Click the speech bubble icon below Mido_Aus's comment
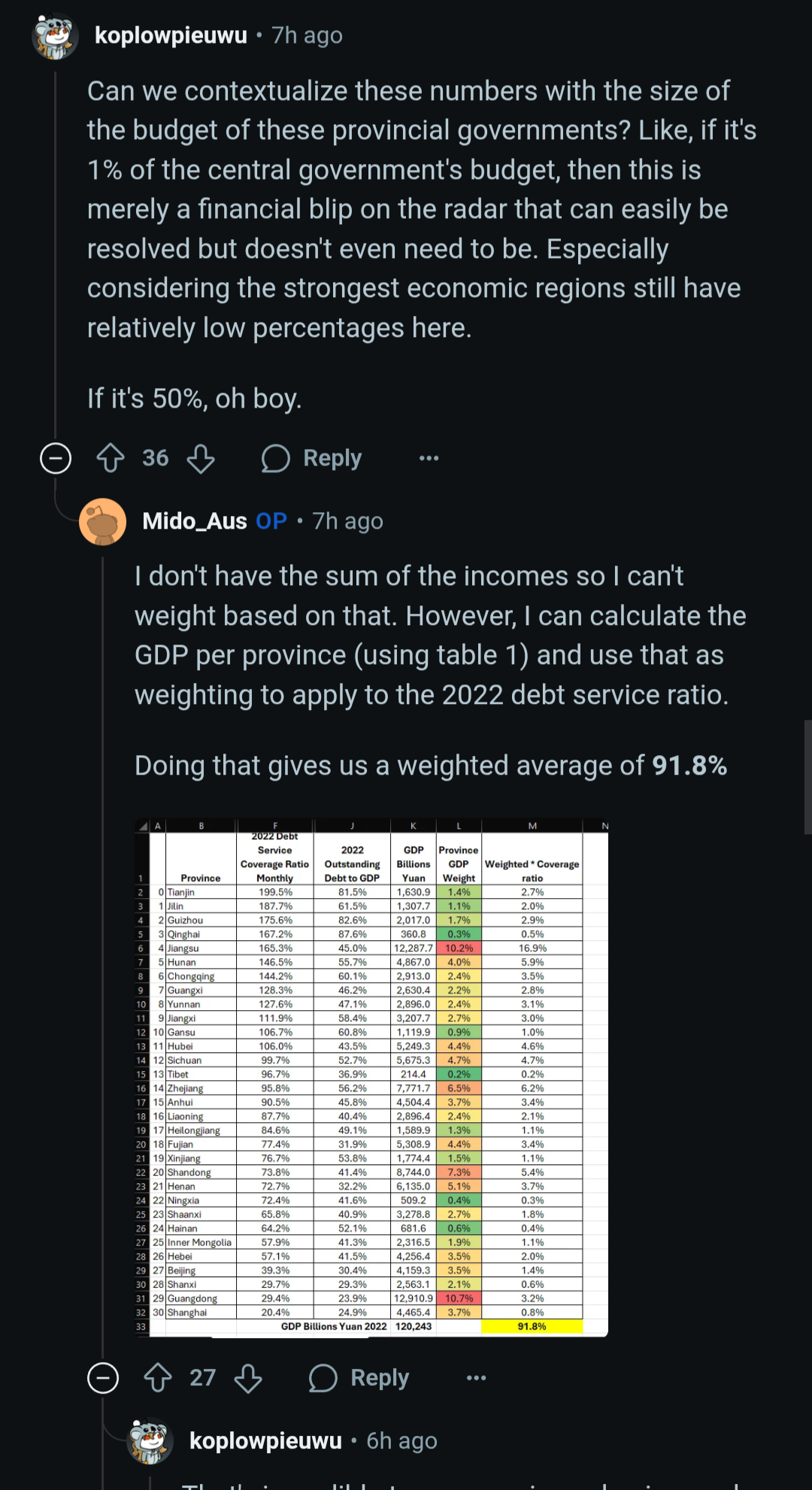 pyautogui.click(x=323, y=1378)
